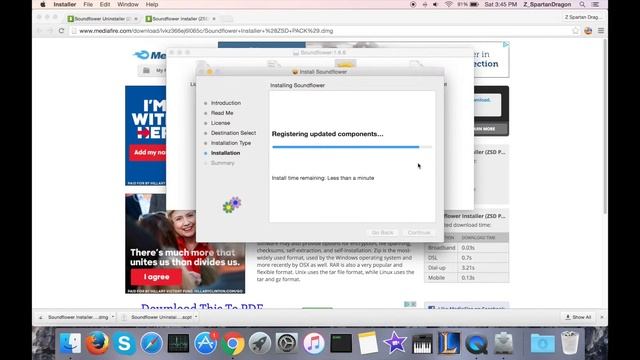Click the Chrome extension icon beside the star
The height and width of the screenshot is (360, 640).
pos(588,31)
